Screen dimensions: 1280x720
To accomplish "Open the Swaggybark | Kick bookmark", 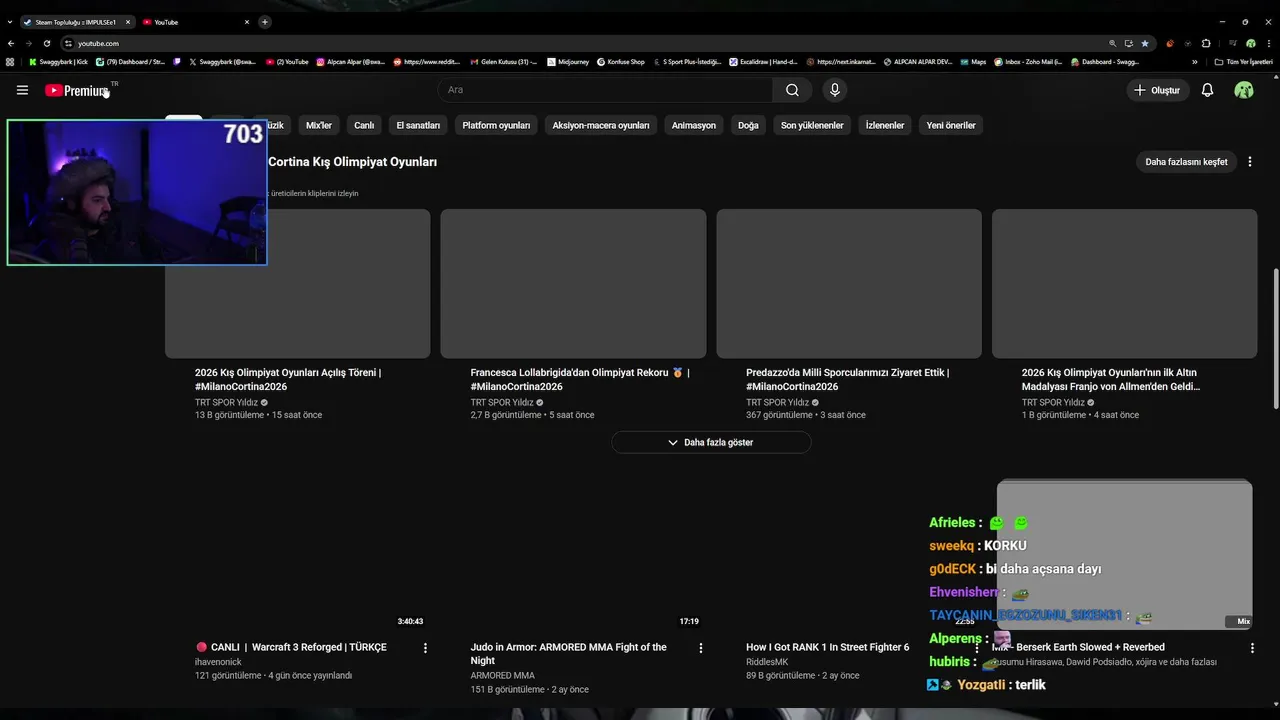I will point(59,62).
